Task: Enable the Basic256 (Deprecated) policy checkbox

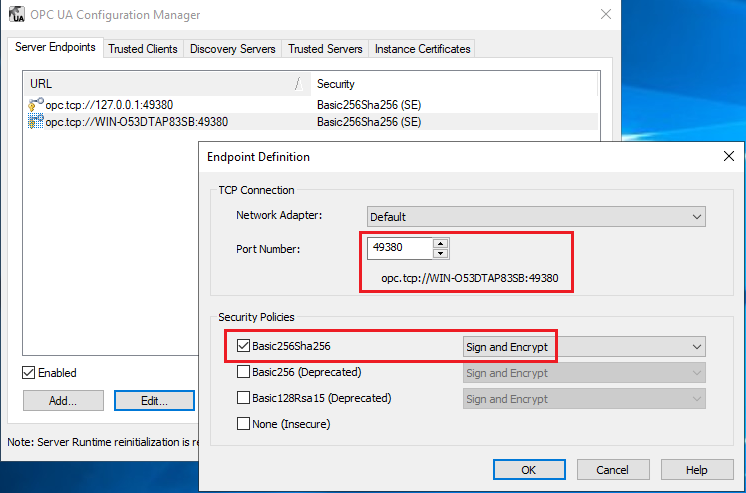Action: [x=244, y=372]
